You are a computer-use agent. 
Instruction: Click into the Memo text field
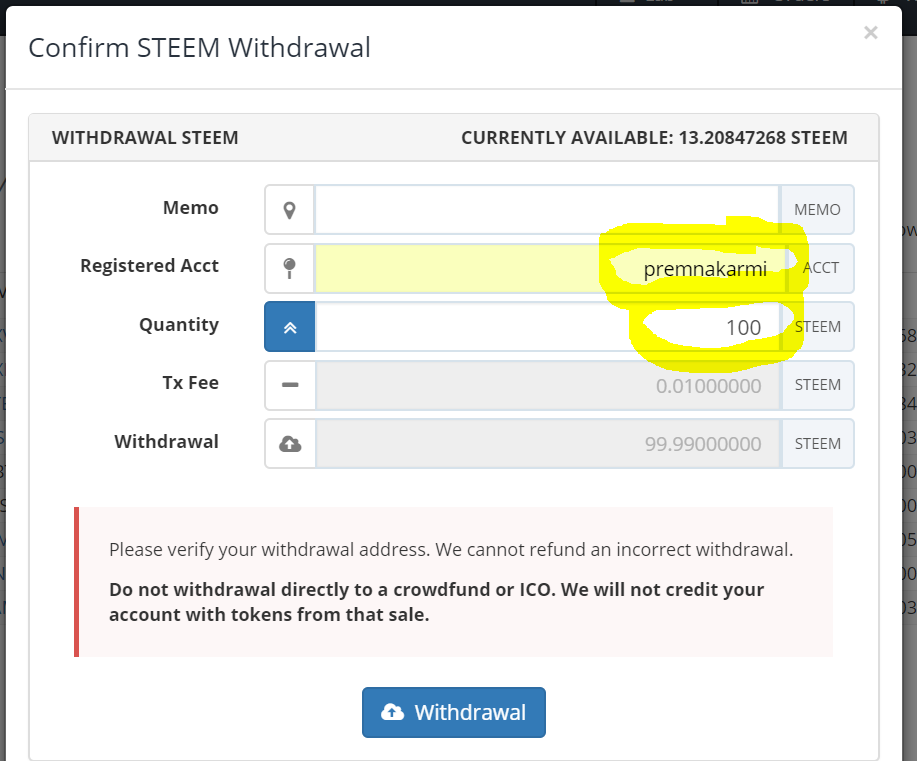[546, 210]
